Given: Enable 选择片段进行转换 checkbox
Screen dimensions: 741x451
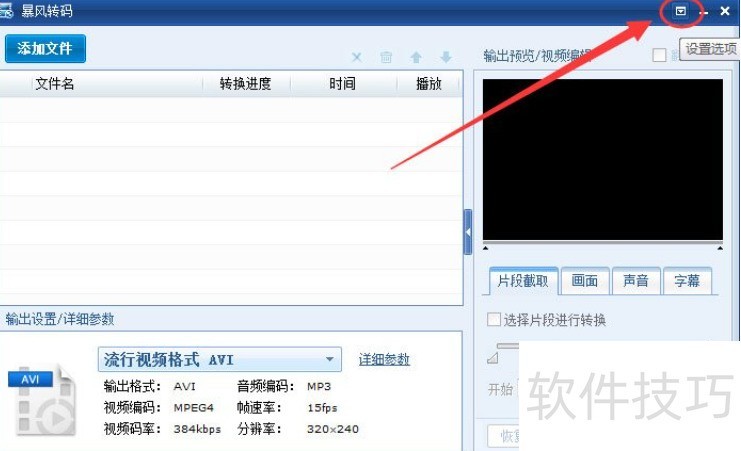Looking at the screenshot, I should tap(493, 320).
